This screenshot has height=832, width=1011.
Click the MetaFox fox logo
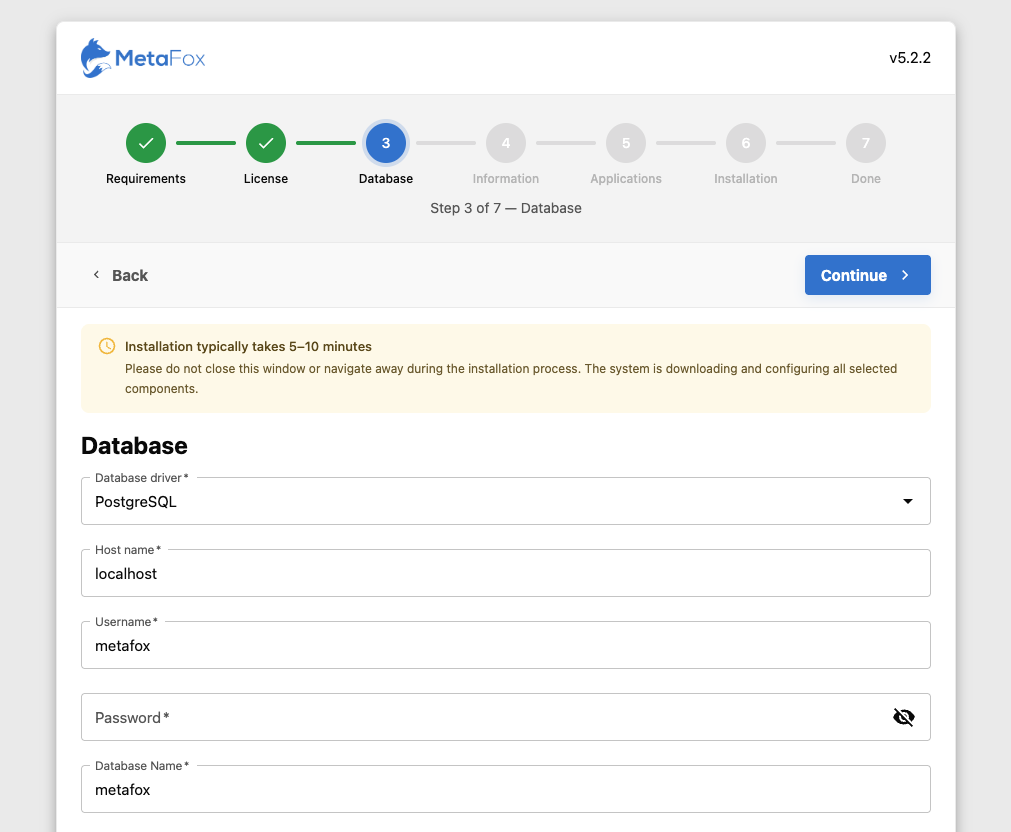[x=96, y=58]
